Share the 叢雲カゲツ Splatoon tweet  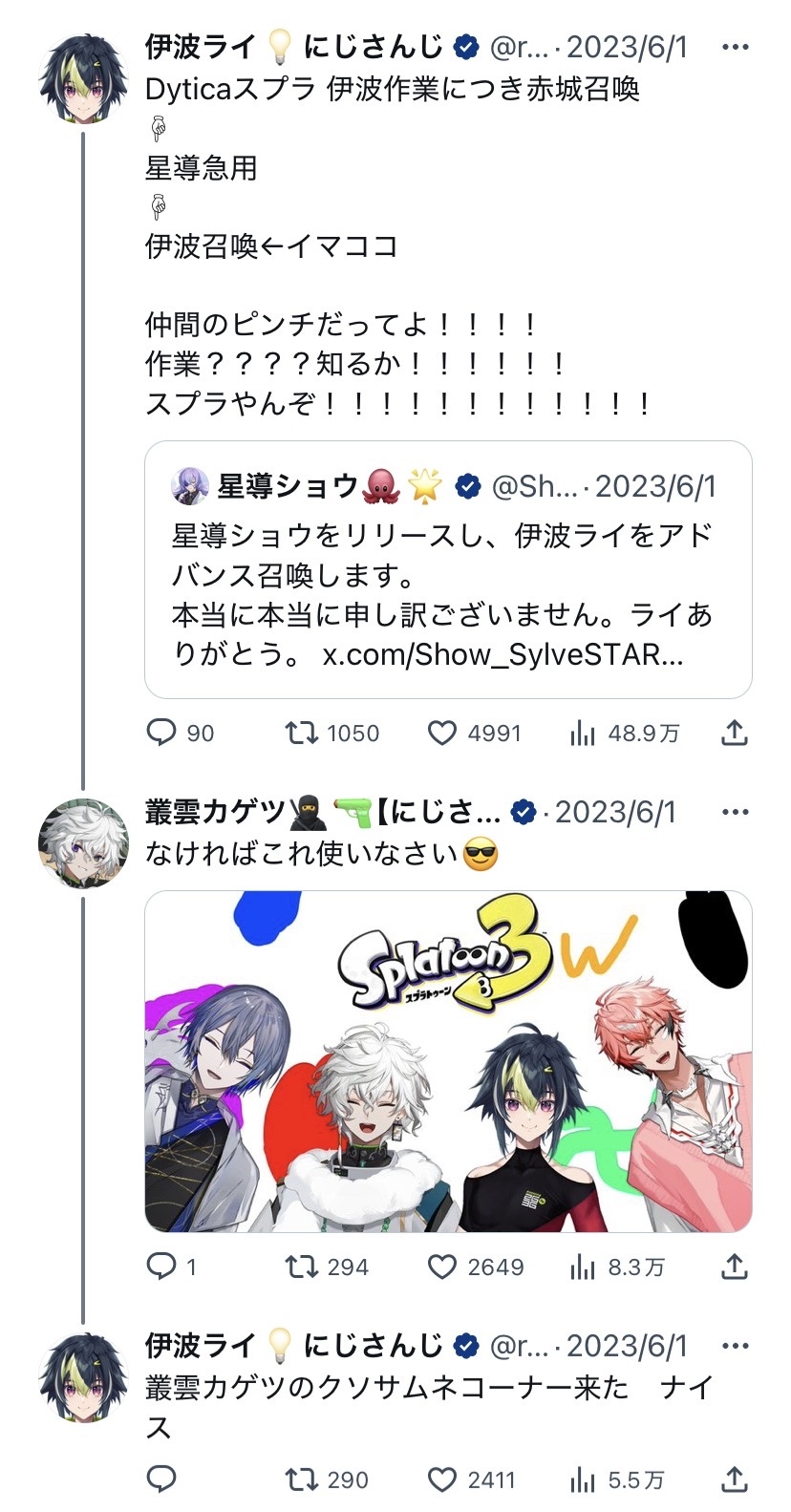pos(734,1267)
